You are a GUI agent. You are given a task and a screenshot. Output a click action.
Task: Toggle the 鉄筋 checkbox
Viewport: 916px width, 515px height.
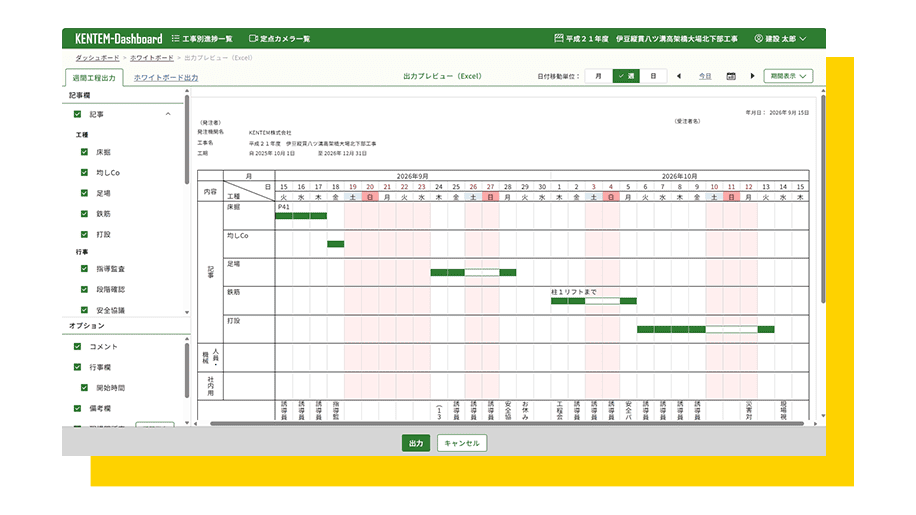84,214
